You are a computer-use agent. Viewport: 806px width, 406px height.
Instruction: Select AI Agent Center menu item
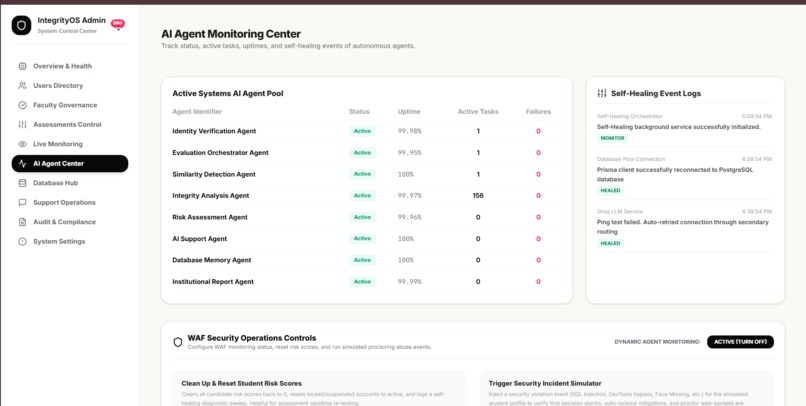[x=70, y=164]
